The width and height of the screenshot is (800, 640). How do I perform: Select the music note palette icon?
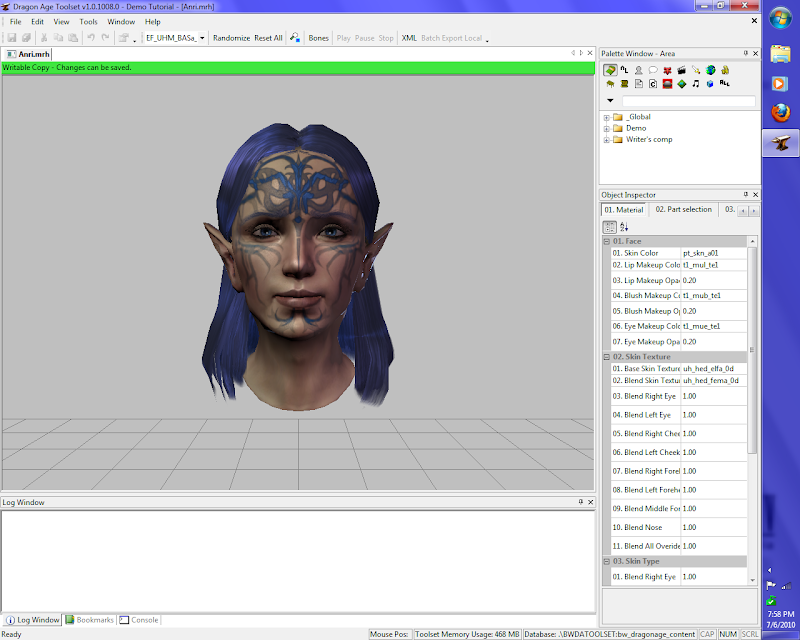coord(696,84)
